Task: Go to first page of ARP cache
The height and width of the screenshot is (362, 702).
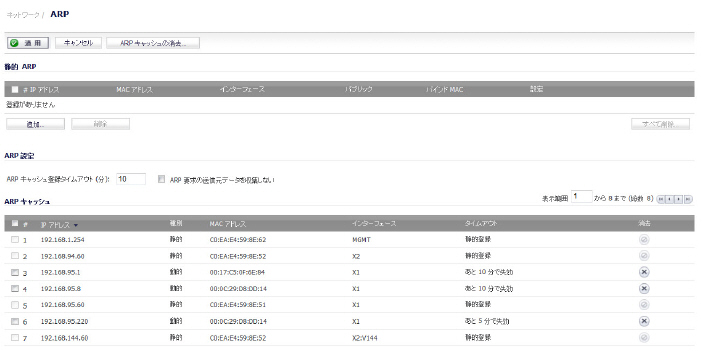Action: point(661,199)
